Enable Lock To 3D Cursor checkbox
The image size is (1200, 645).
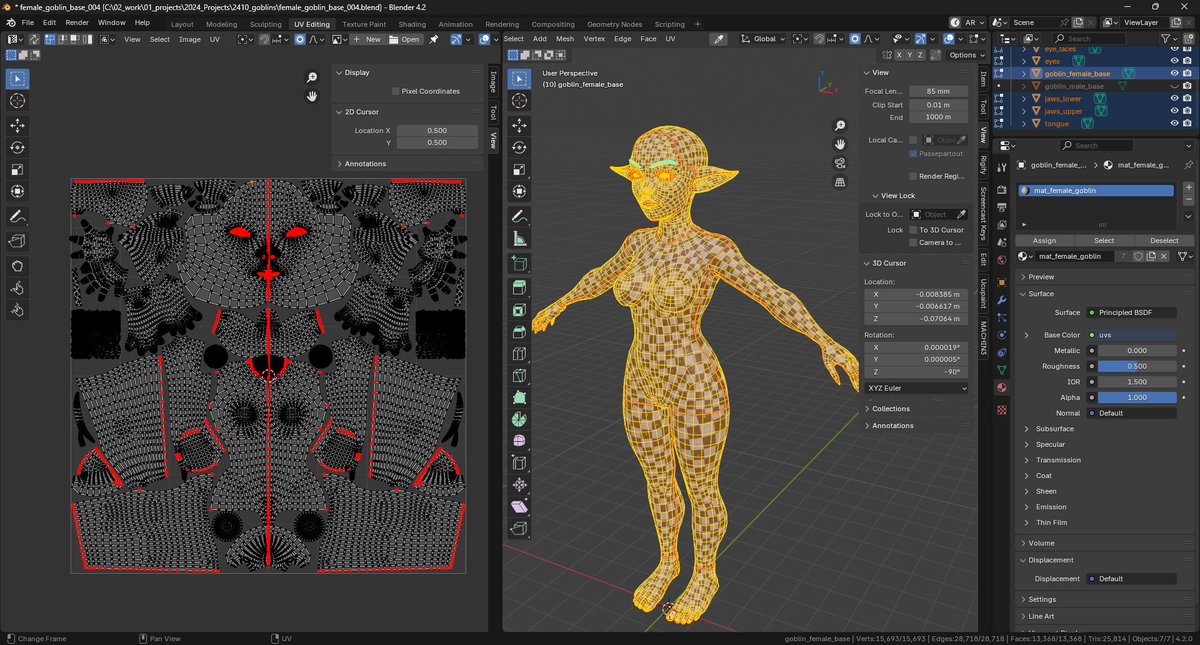(913, 230)
